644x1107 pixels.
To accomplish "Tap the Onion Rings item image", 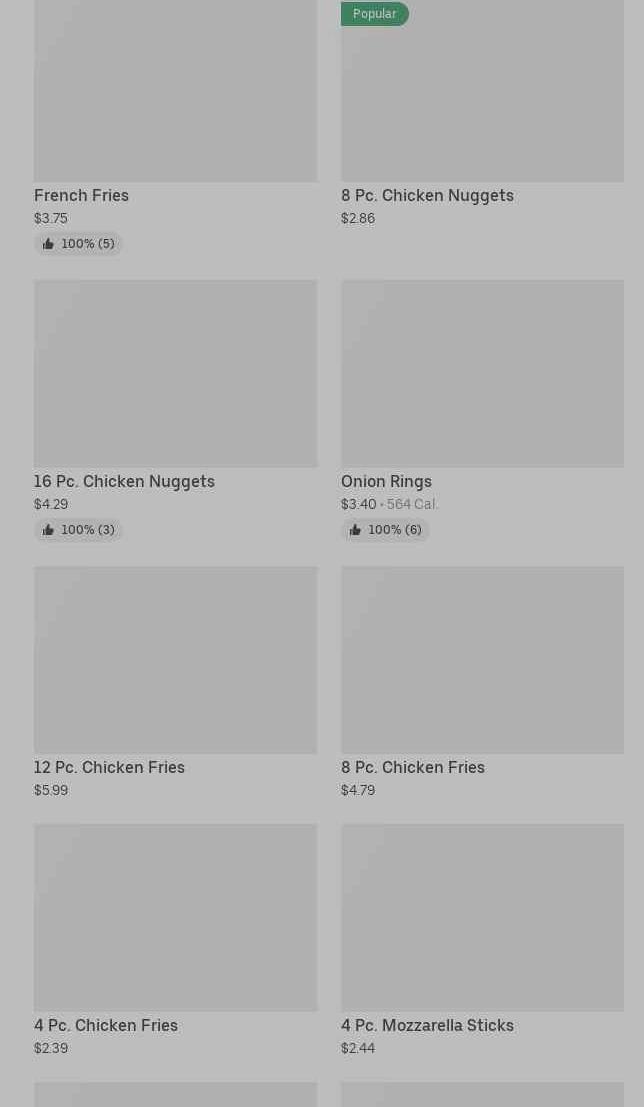I will point(482,373).
